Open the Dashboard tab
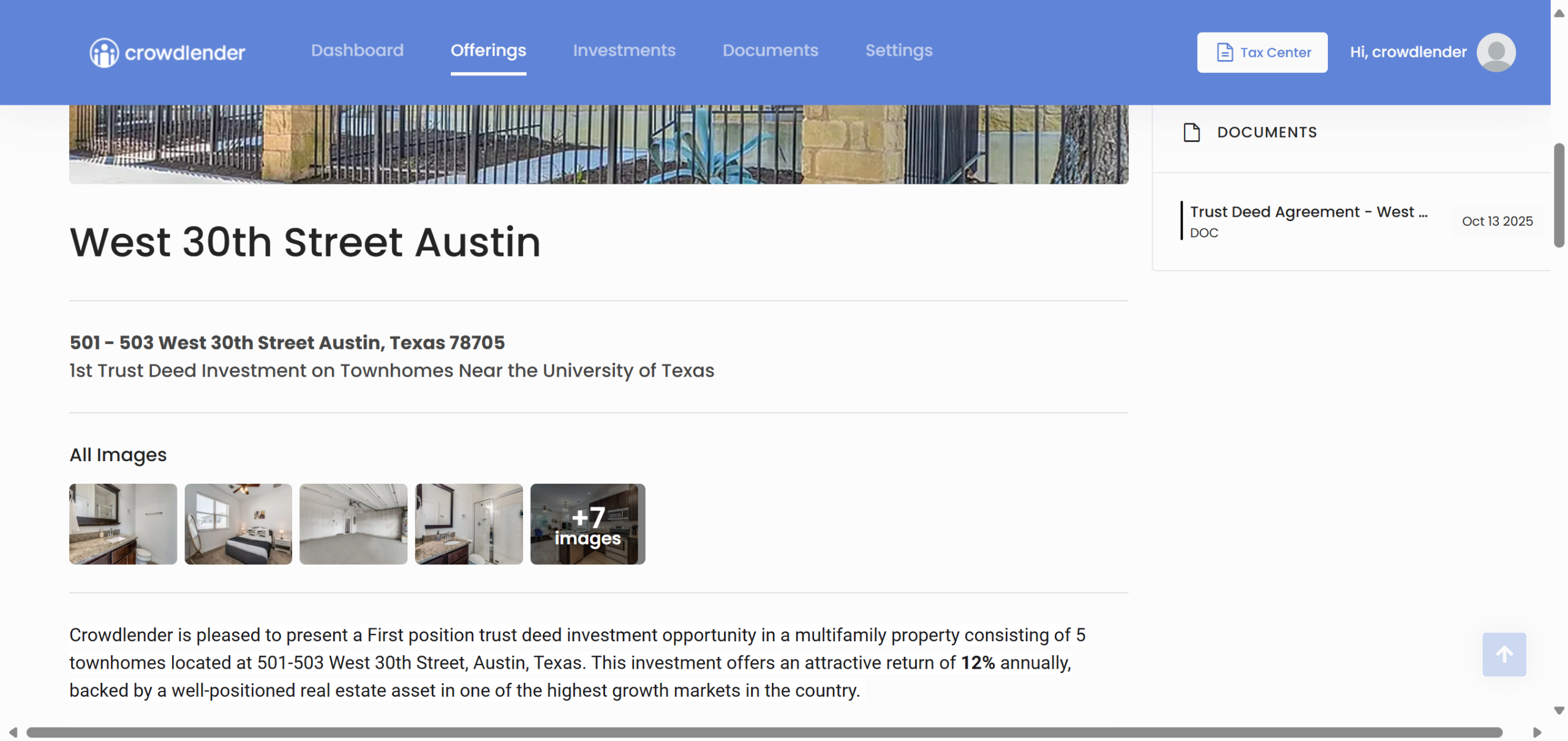The width and height of the screenshot is (1568, 741). coord(357,50)
